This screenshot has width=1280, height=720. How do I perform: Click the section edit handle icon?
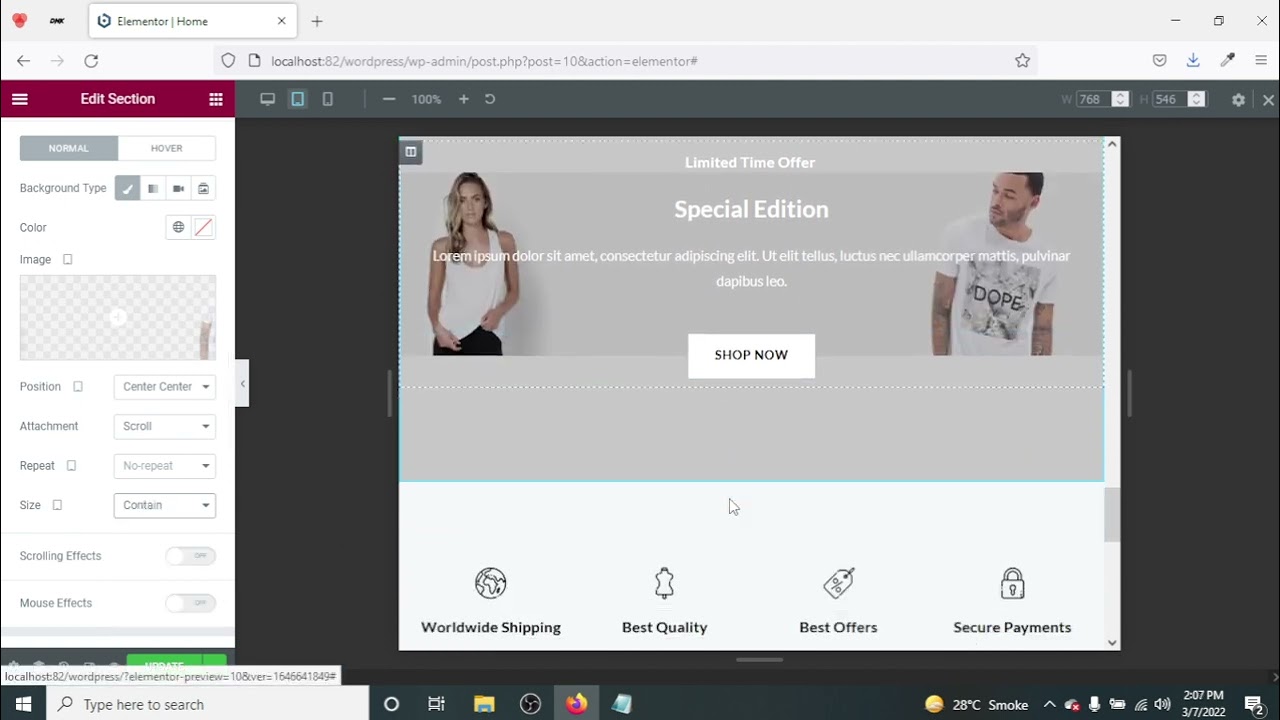410,152
